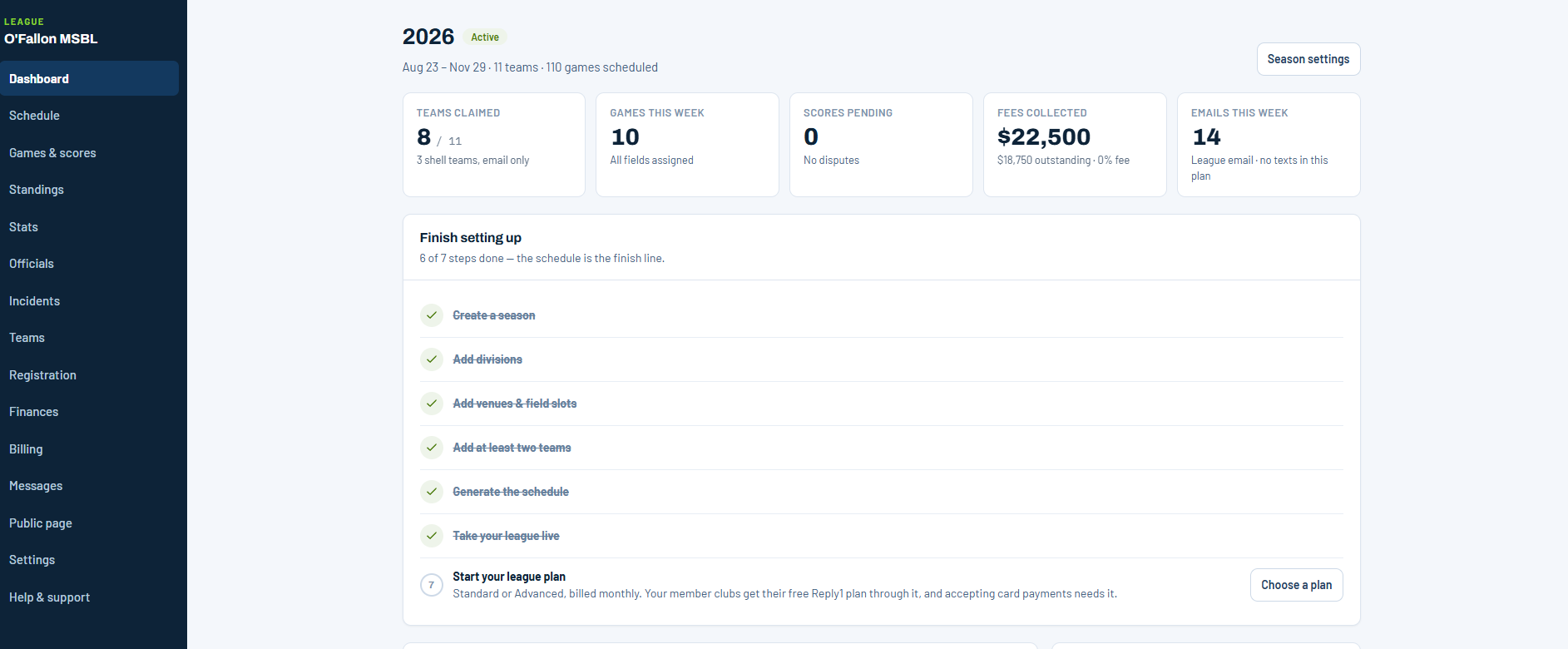Go to Schedule in the sidebar
1568x649 pixels.
tap(89, 116)
